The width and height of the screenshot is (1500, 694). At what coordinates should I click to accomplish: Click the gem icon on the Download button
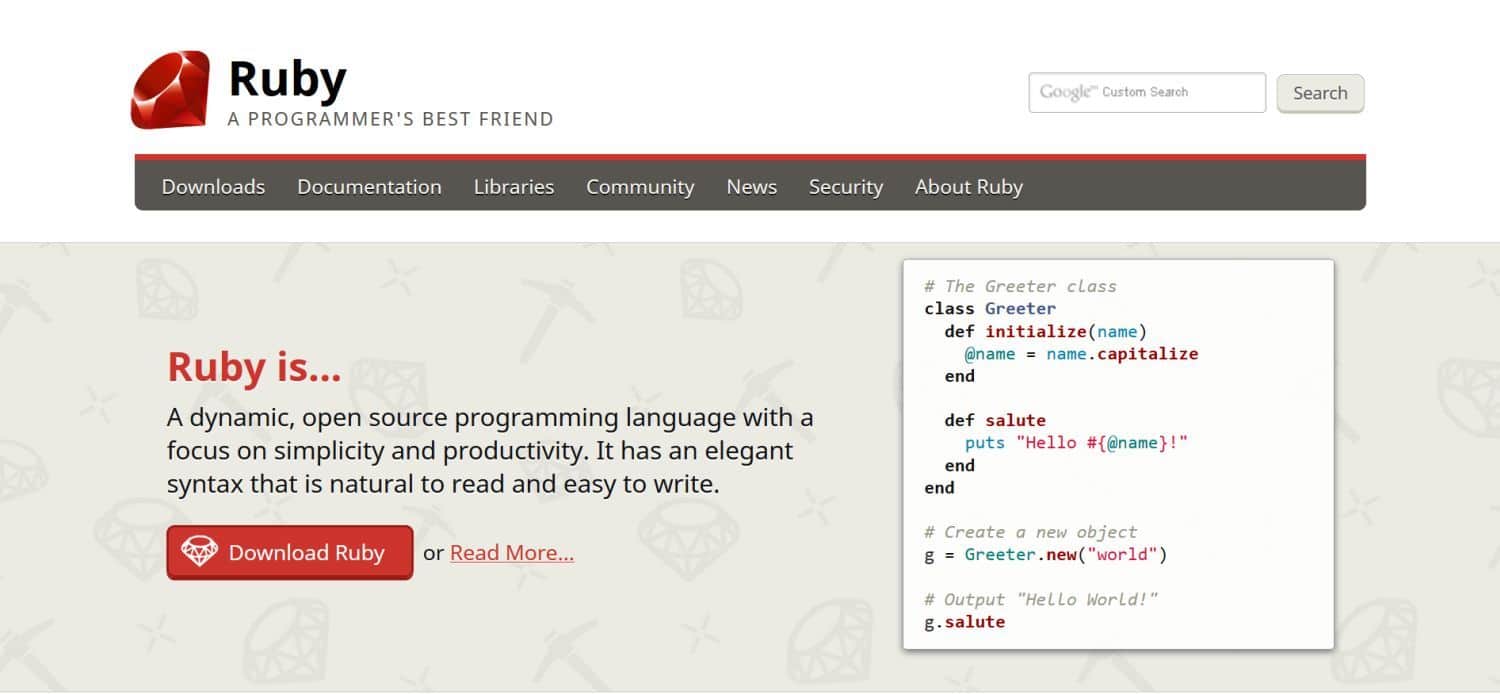coord(199,552)
